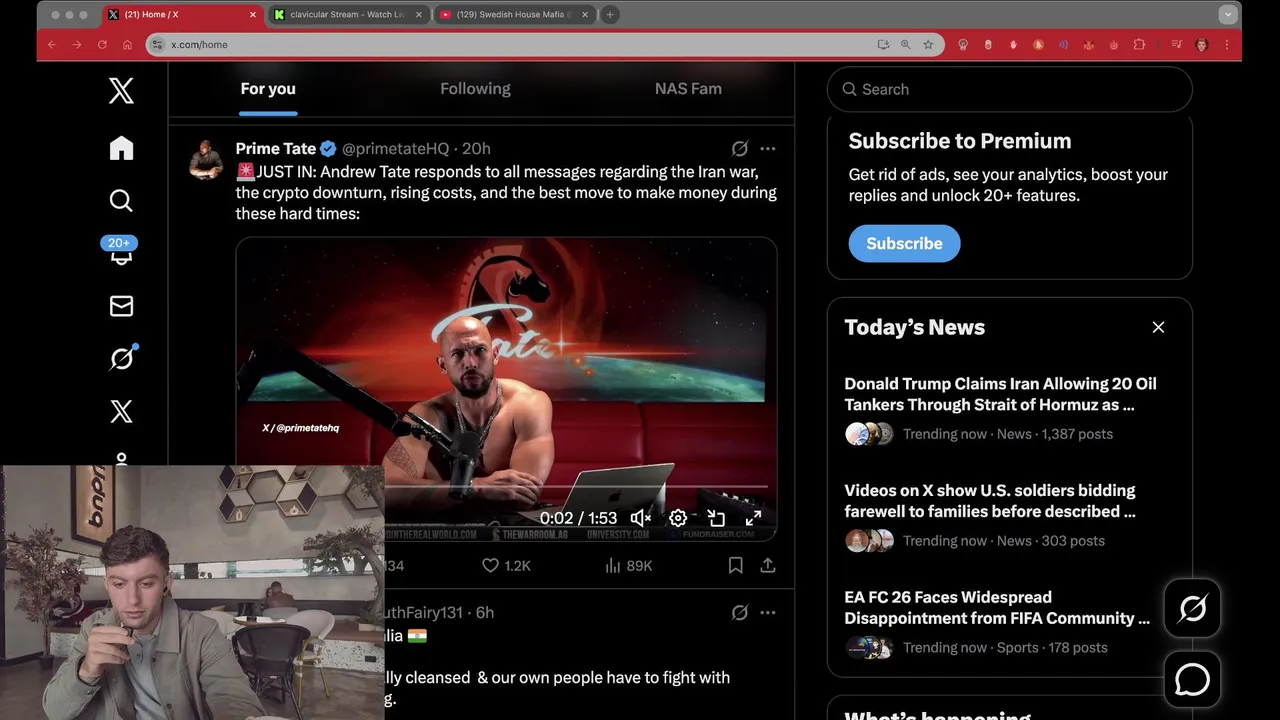Open Explore via the sidebar magnifier icon
1280x720 pixels.
coord(121,201)
